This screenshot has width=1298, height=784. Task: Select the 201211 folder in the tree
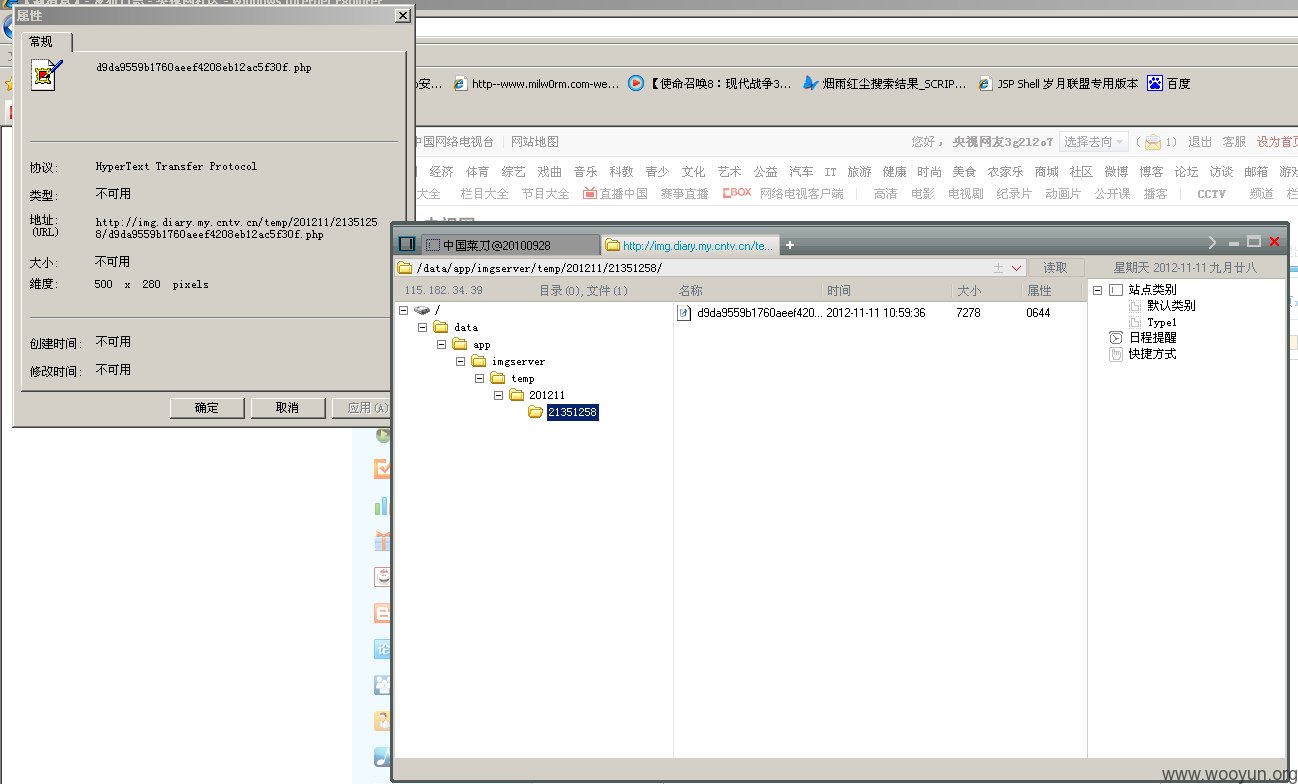[547, 395]
